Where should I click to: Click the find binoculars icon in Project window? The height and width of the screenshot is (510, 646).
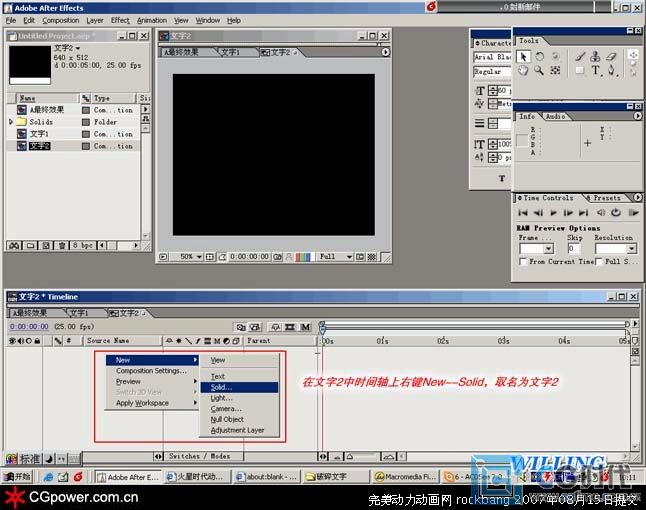14,246
